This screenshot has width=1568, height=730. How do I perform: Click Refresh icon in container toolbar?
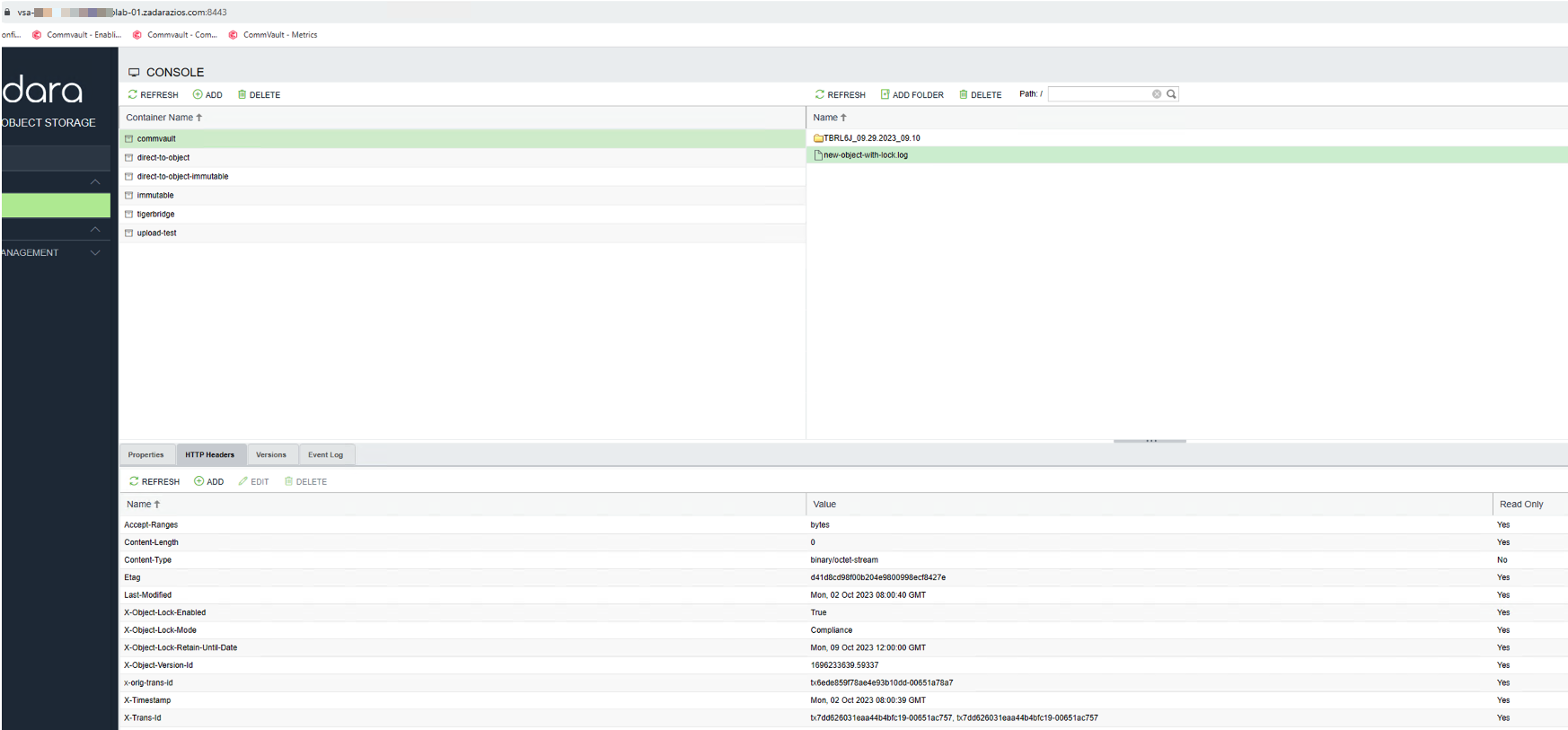coord(133,94)
